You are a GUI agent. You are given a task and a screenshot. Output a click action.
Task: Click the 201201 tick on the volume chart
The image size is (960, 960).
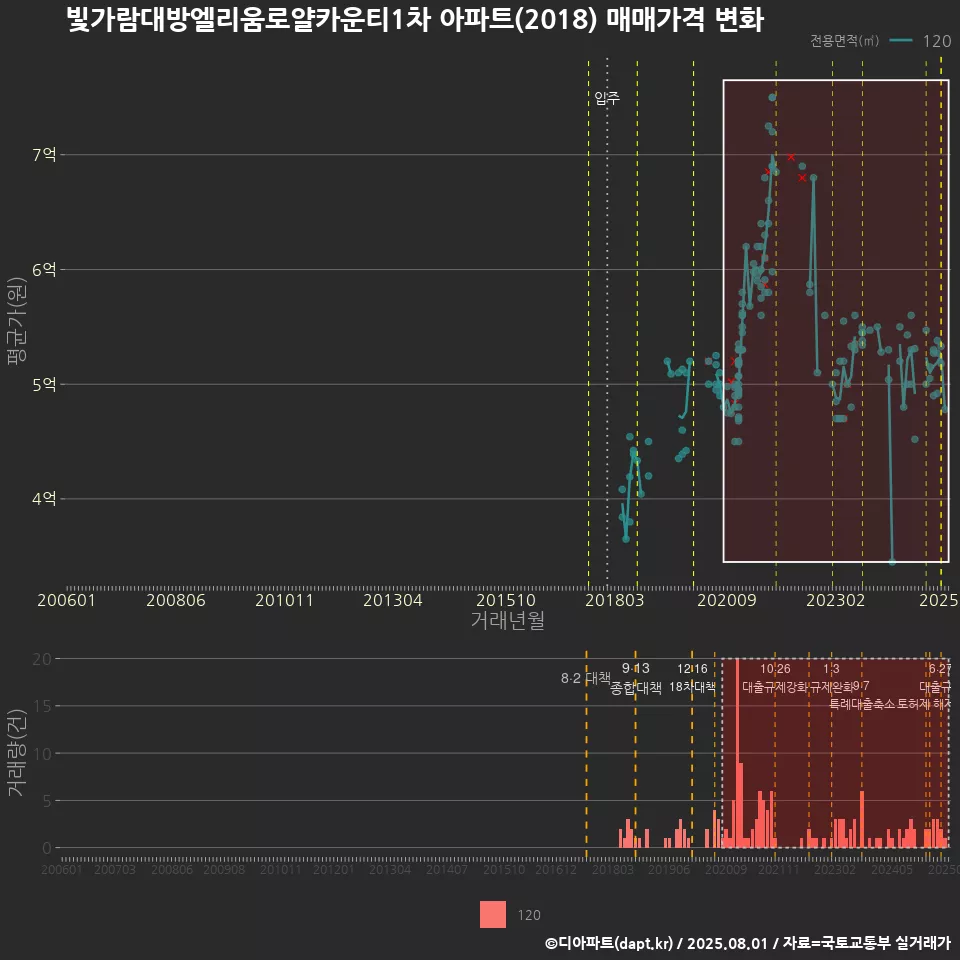(x=333, y=869)
